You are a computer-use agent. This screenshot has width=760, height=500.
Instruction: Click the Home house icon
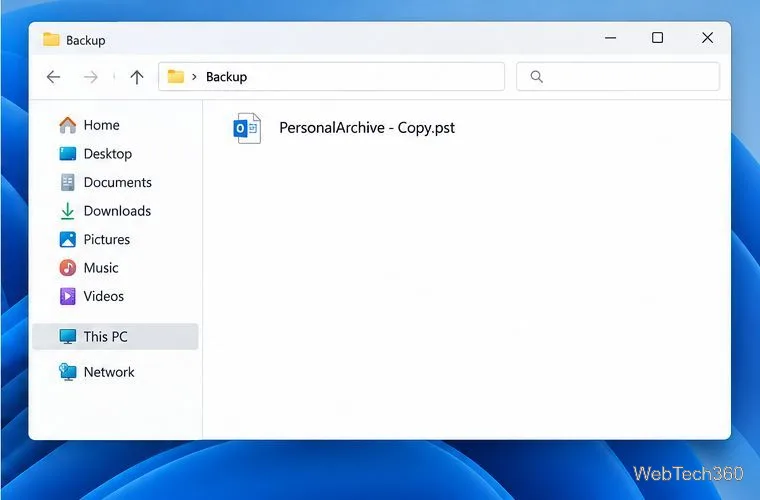pos(67,125)
